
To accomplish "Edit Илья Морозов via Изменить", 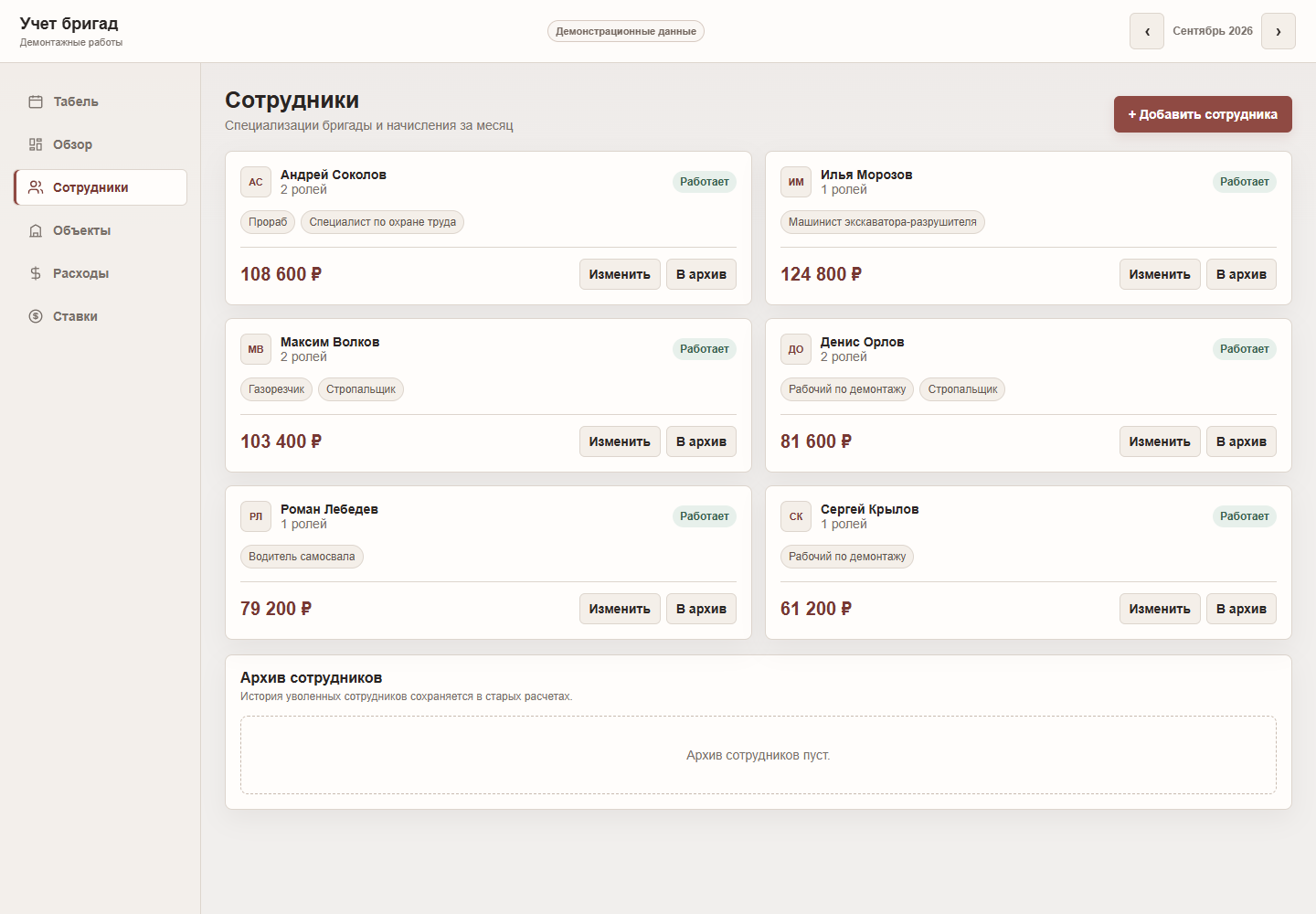I will (x=1160, y=274).
